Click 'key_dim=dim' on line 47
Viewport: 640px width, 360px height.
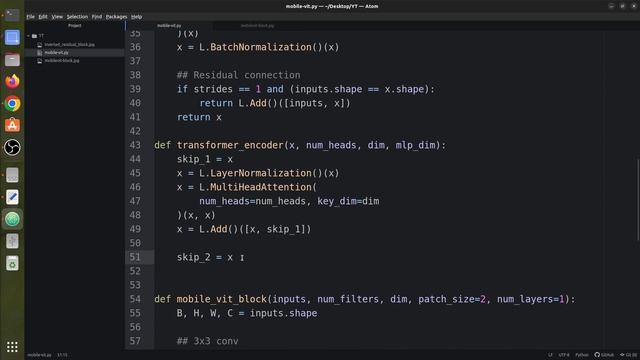click(348, 201)
